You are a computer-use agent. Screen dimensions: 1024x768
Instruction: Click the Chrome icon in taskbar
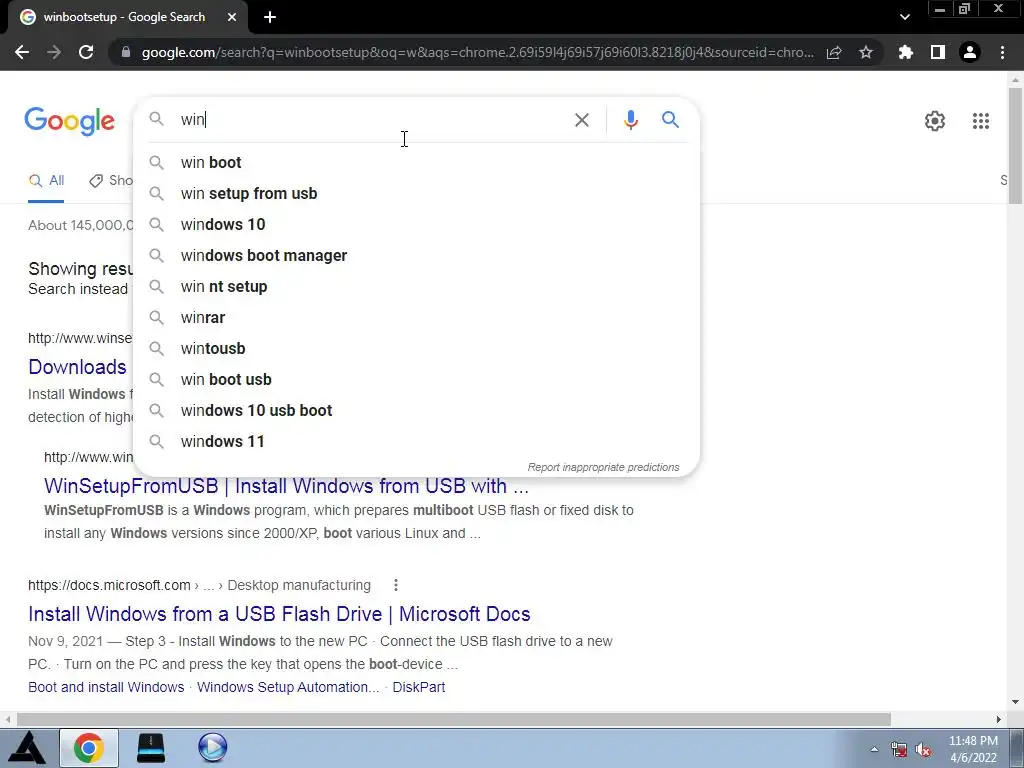click(x=89, y=748)
